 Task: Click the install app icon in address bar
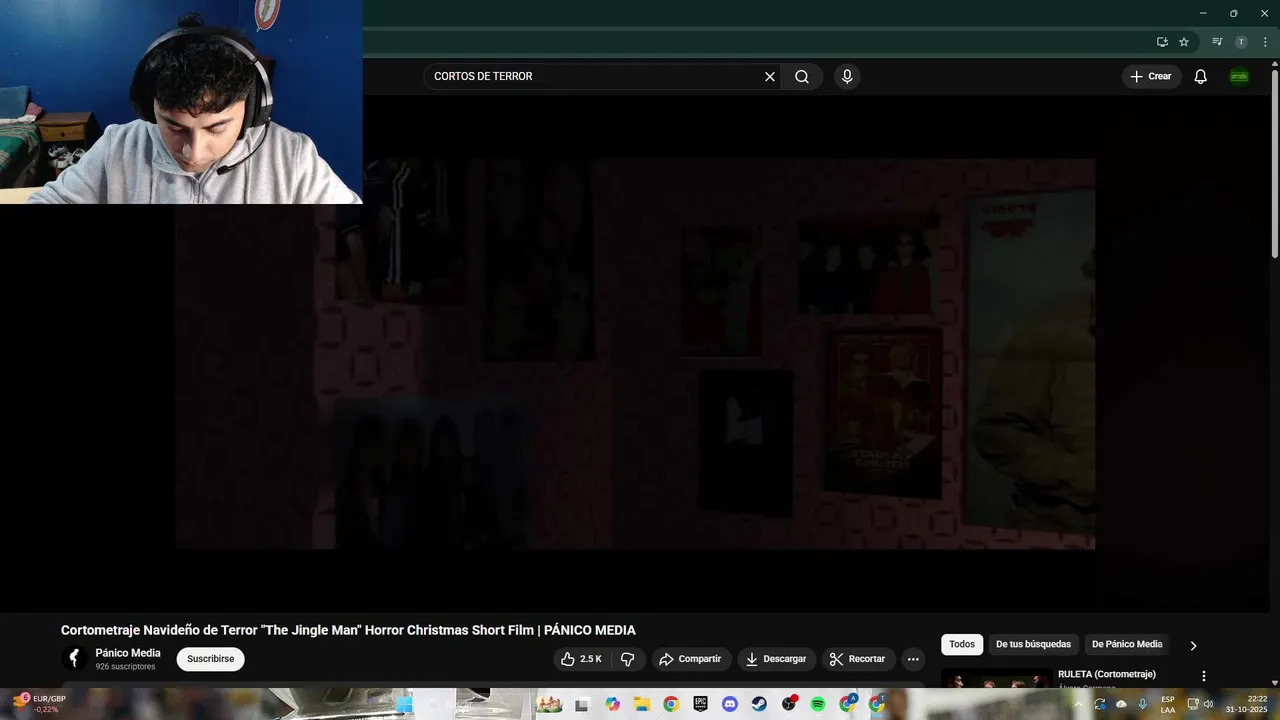coord(1162,42)
